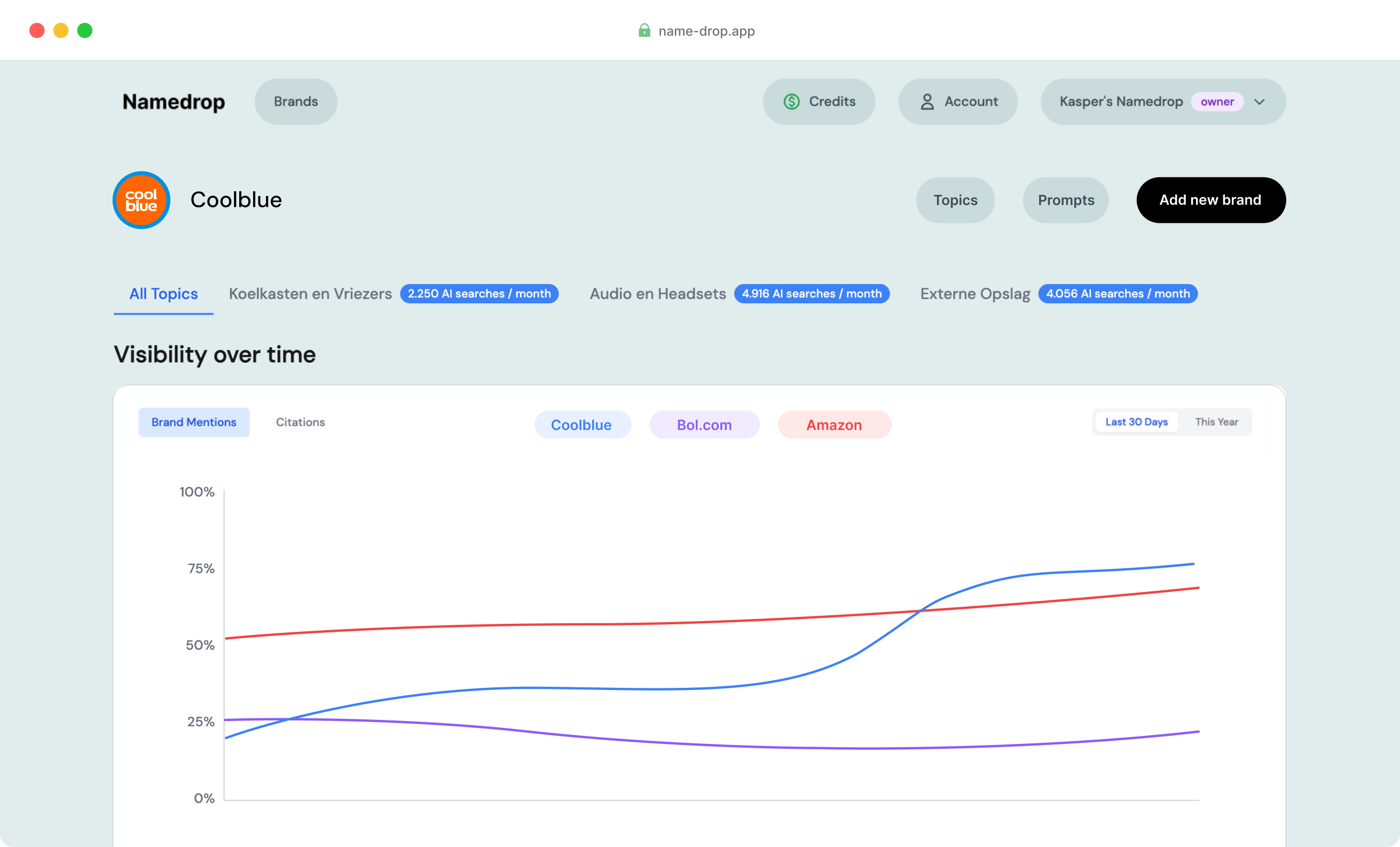The height and width of the screenshot is (847, 1400).
Task: Click the 25% axis label
Action: pos(201,722)
